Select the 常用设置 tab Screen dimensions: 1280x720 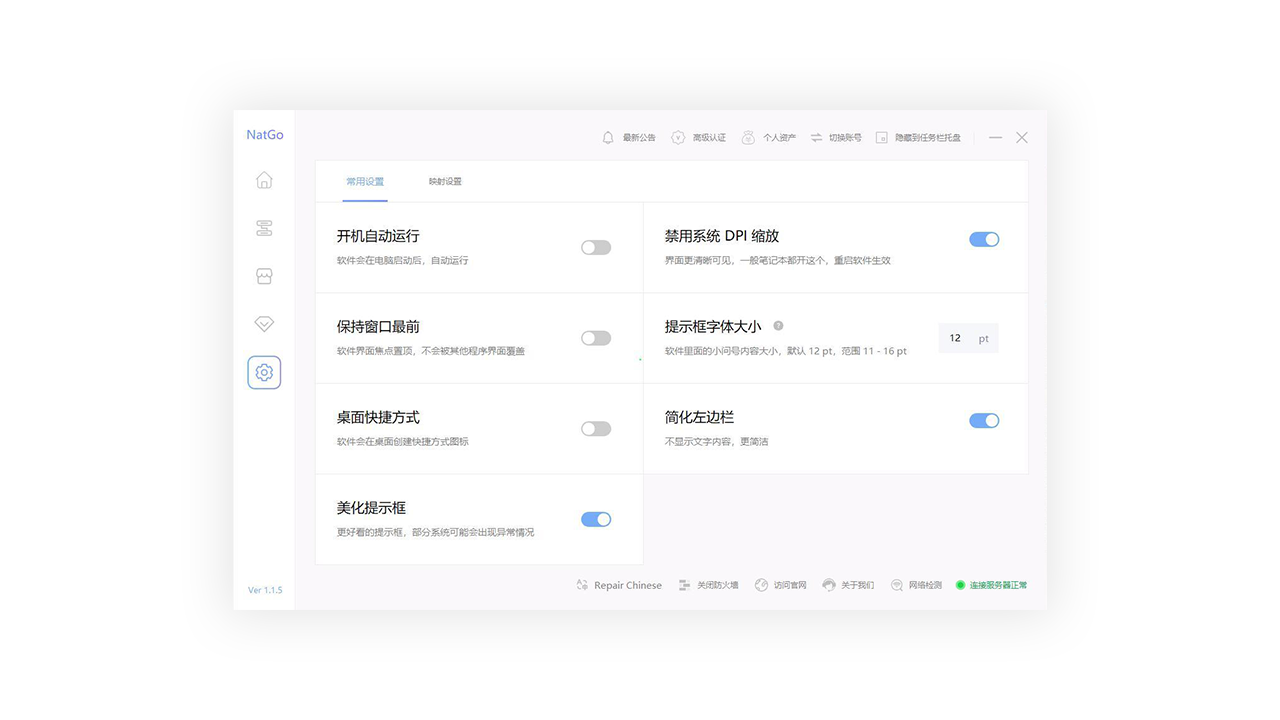364,182
